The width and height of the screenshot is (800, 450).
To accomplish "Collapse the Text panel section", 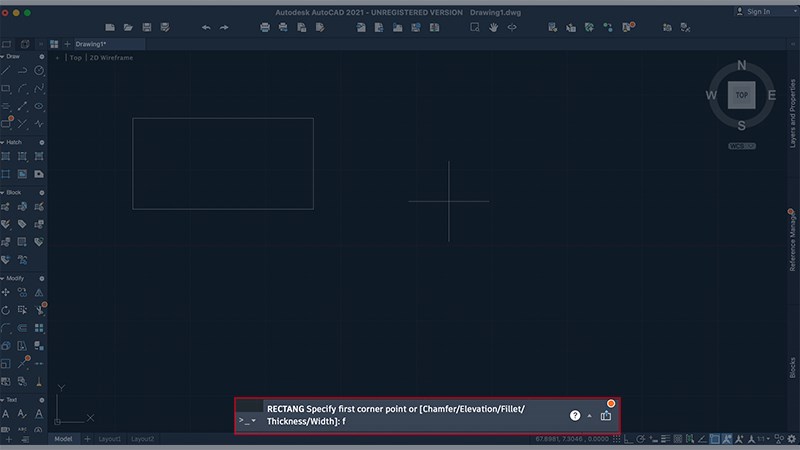I will [3, 400].
